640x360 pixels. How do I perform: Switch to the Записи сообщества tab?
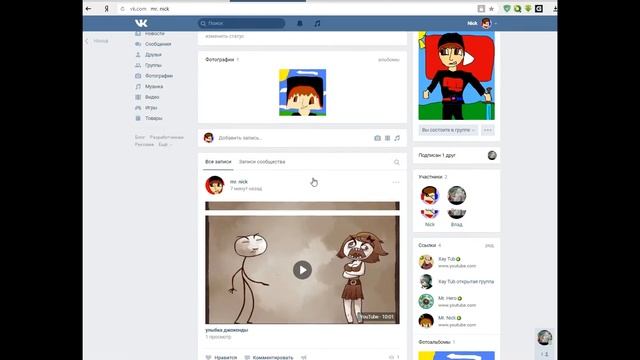[x=262, y=162]
